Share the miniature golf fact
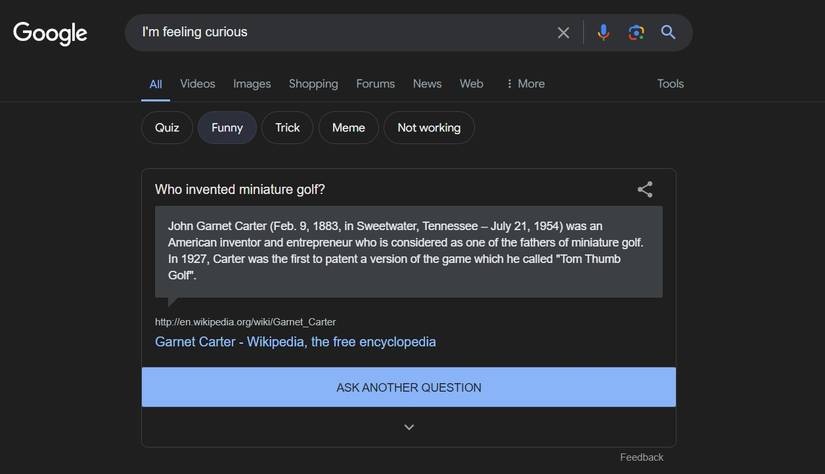 pyautogui.click(x=645, y=189)
